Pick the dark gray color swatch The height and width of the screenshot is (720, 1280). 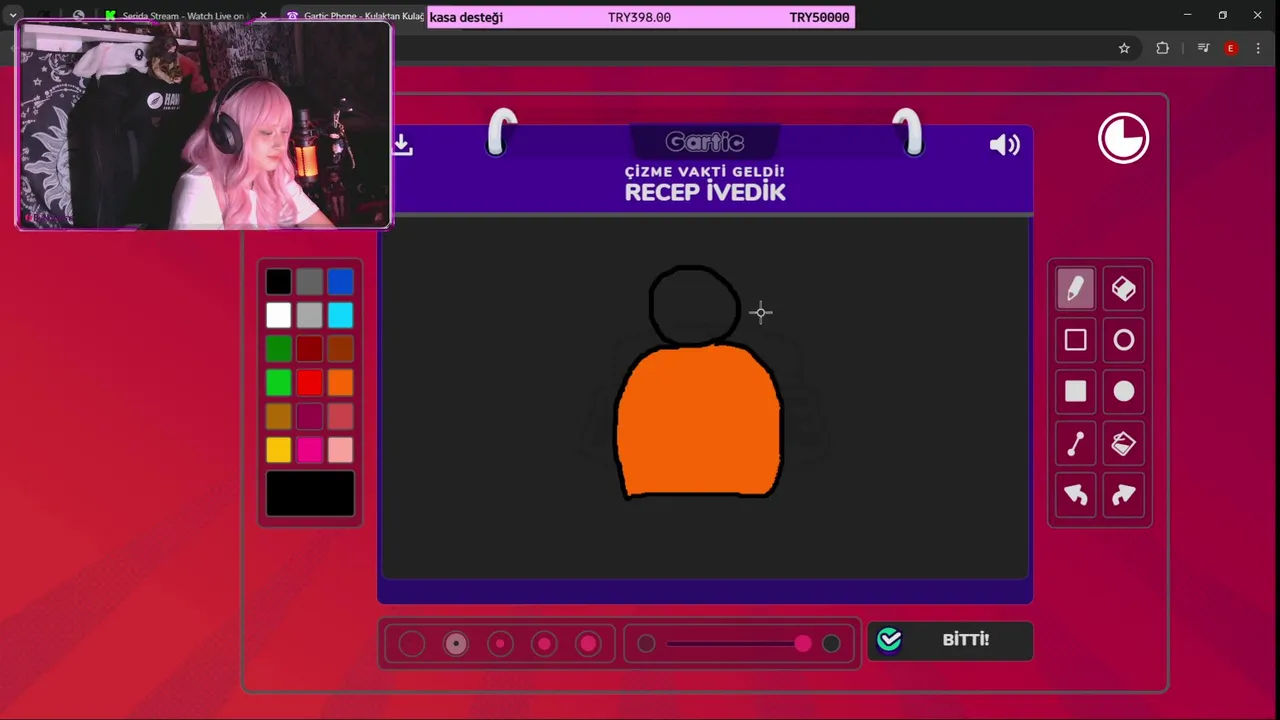coord(310,282)
